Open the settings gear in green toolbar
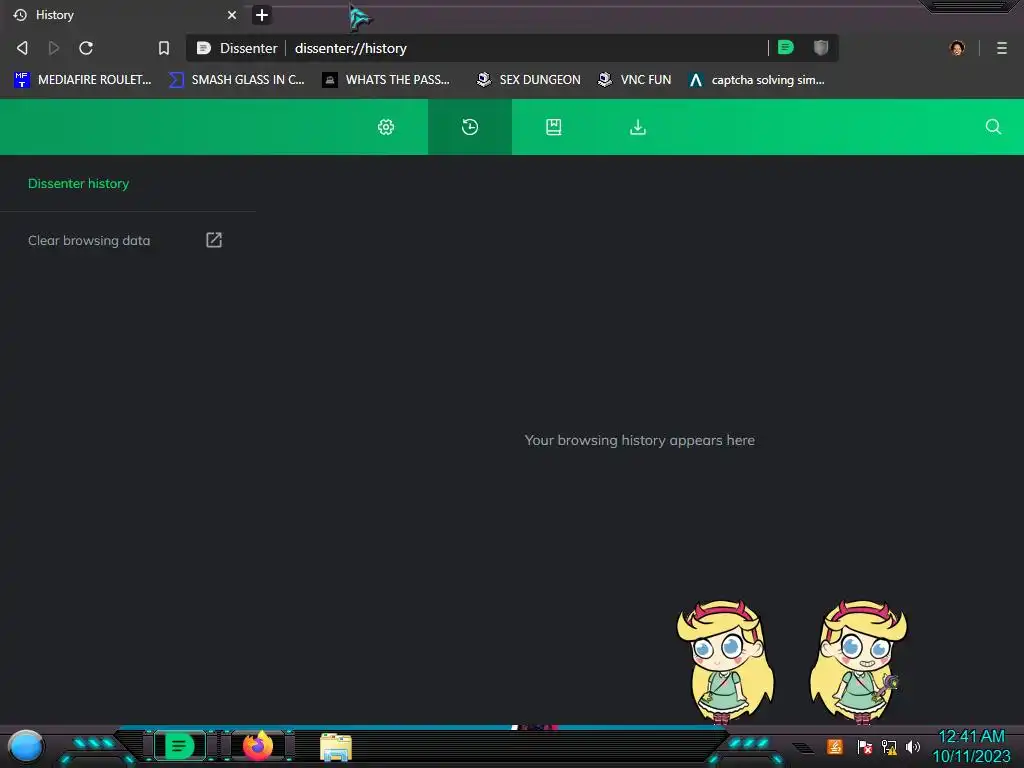 (386, 127)
